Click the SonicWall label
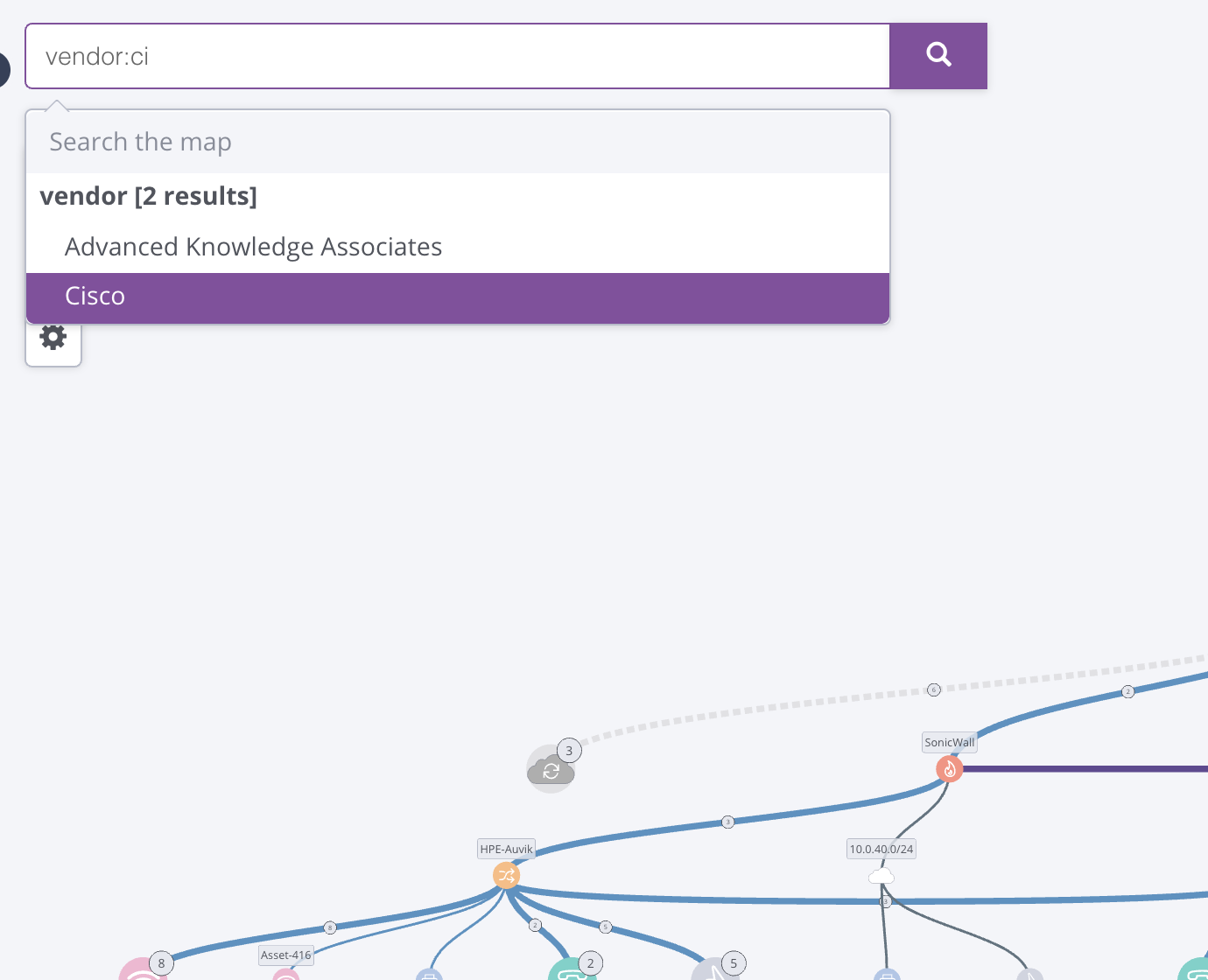Viewport: 1208px width, 980px height. [x=950, y=742]
